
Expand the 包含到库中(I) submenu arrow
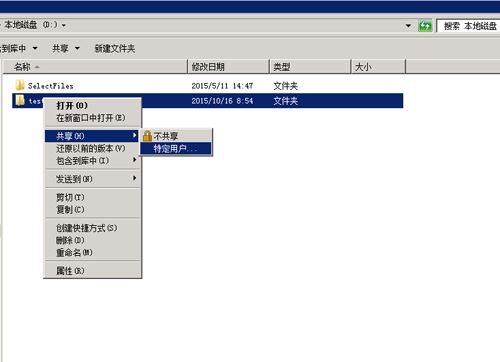(134, 160)
